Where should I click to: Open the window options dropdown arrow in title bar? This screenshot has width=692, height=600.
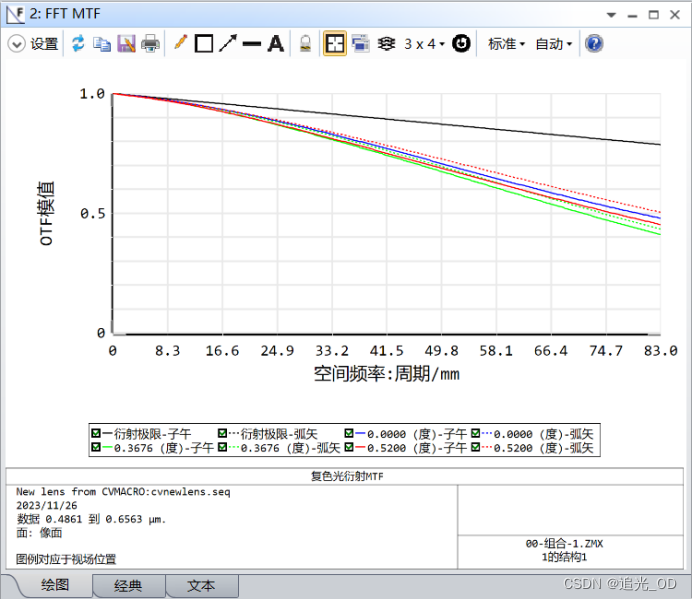click(x=611, y=15)
